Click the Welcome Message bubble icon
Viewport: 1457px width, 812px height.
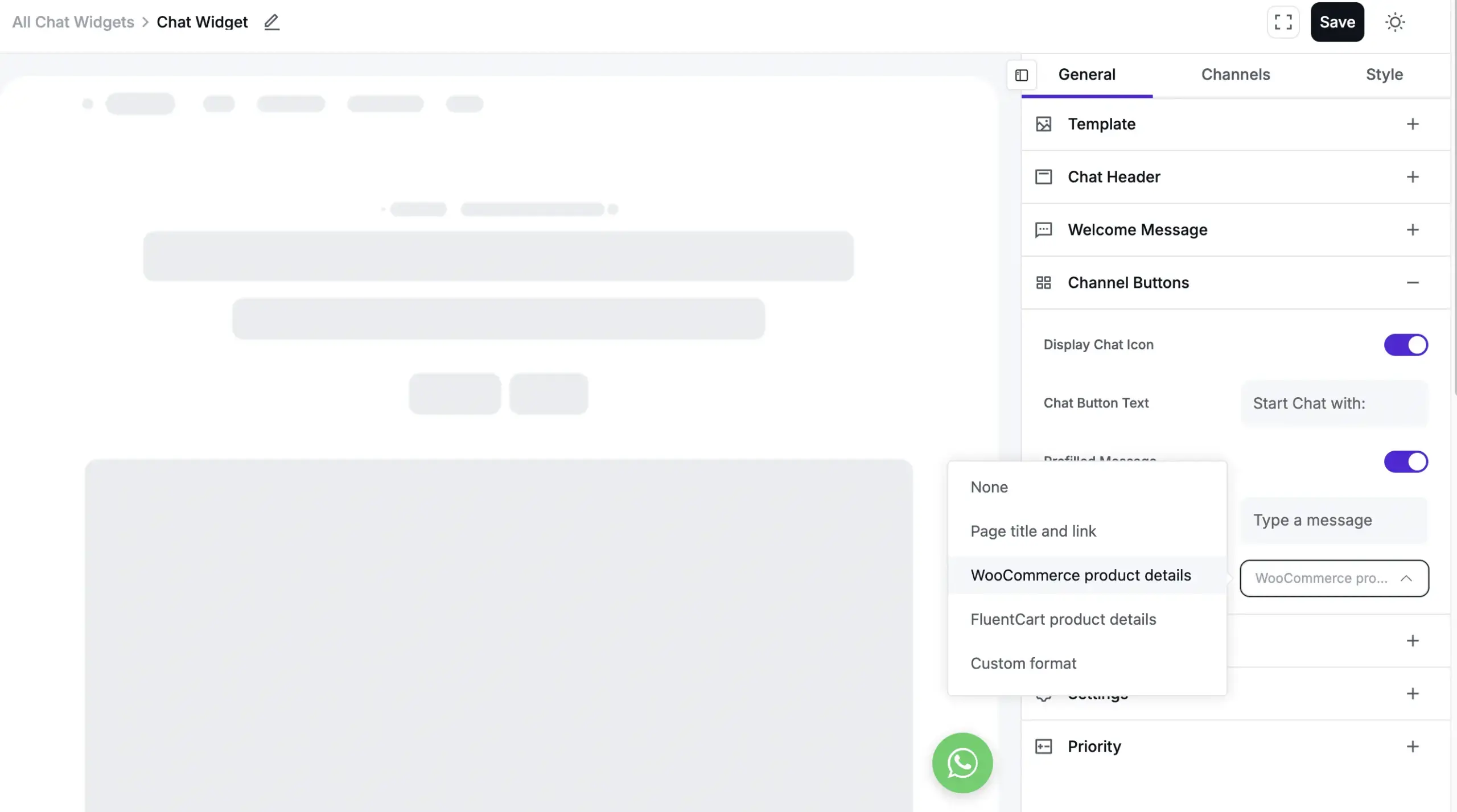(x=1043, y=230)
